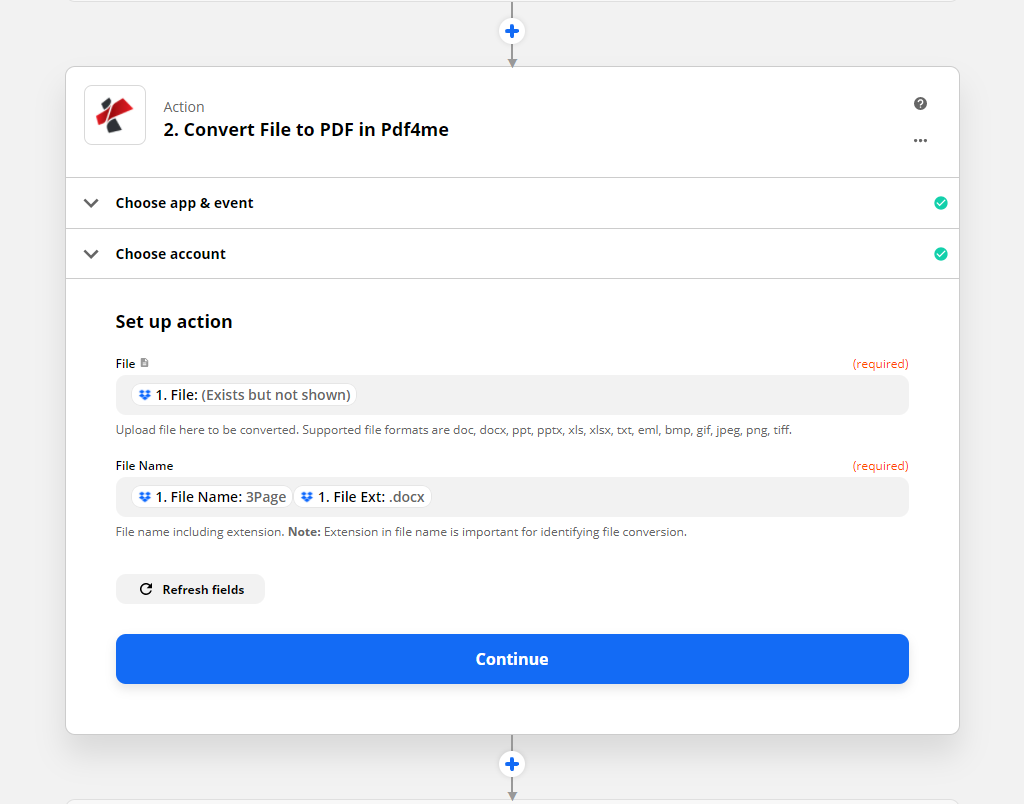Click the plus icon below the action step
Screen dimensions: 1024x804
point(512,763)
